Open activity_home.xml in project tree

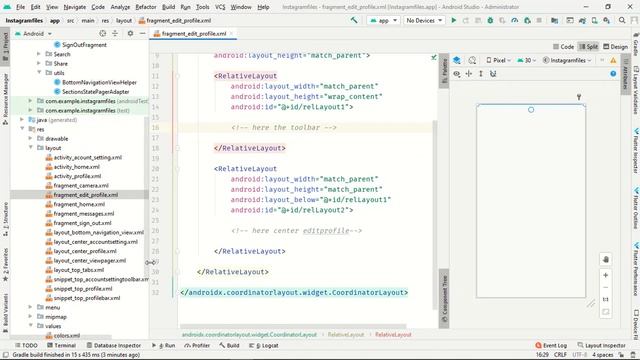tap(76, 167)
